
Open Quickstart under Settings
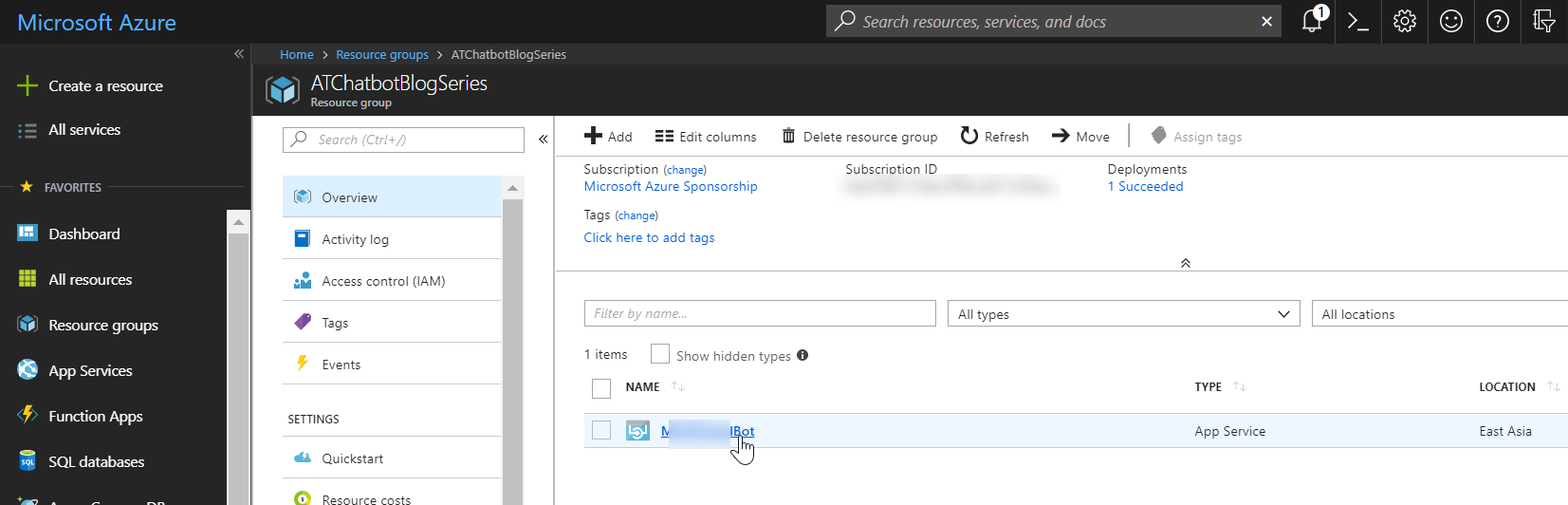coord(392,458)
